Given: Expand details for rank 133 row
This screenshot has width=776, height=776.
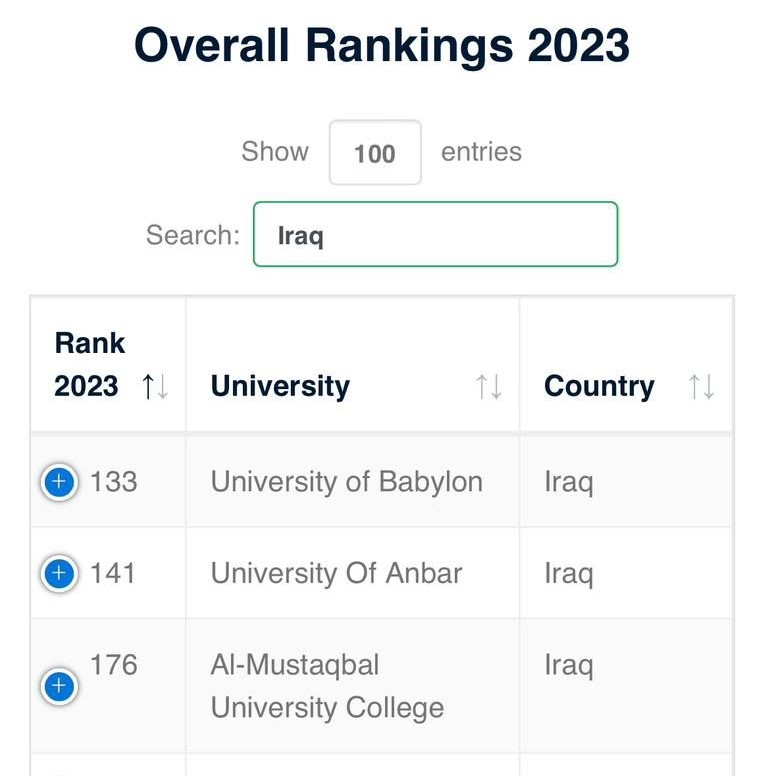Looking at the screenshot, I should click(59, 483).
